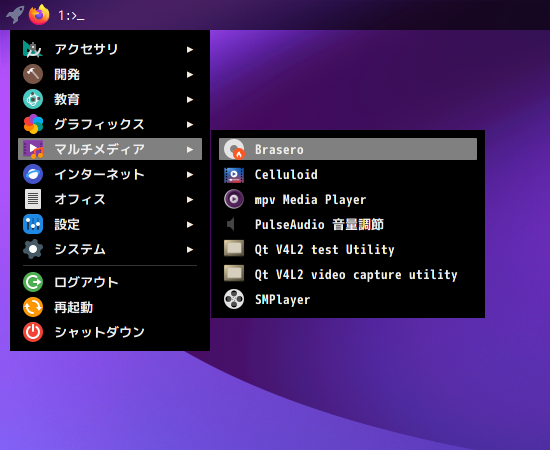
Task: Choose 再起動 to reboot
Action: tap(110, 307)
